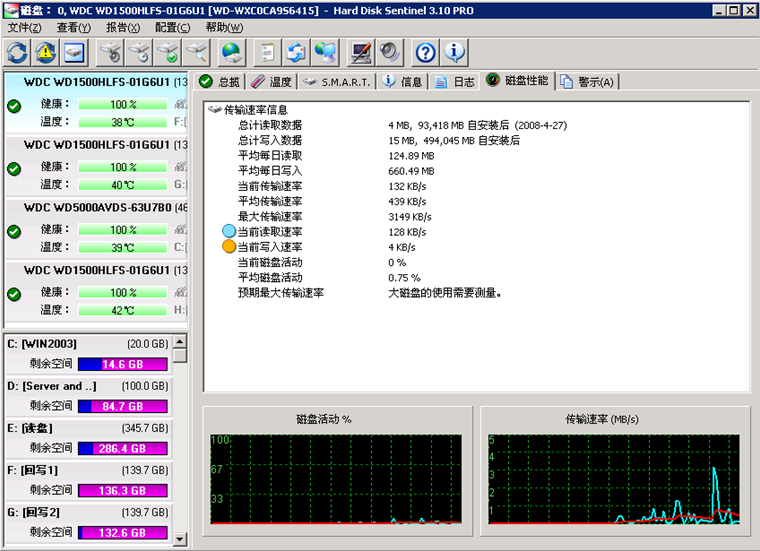
Task: Click the globe with disk toolbar icon
Action: [x=231, y=52]
